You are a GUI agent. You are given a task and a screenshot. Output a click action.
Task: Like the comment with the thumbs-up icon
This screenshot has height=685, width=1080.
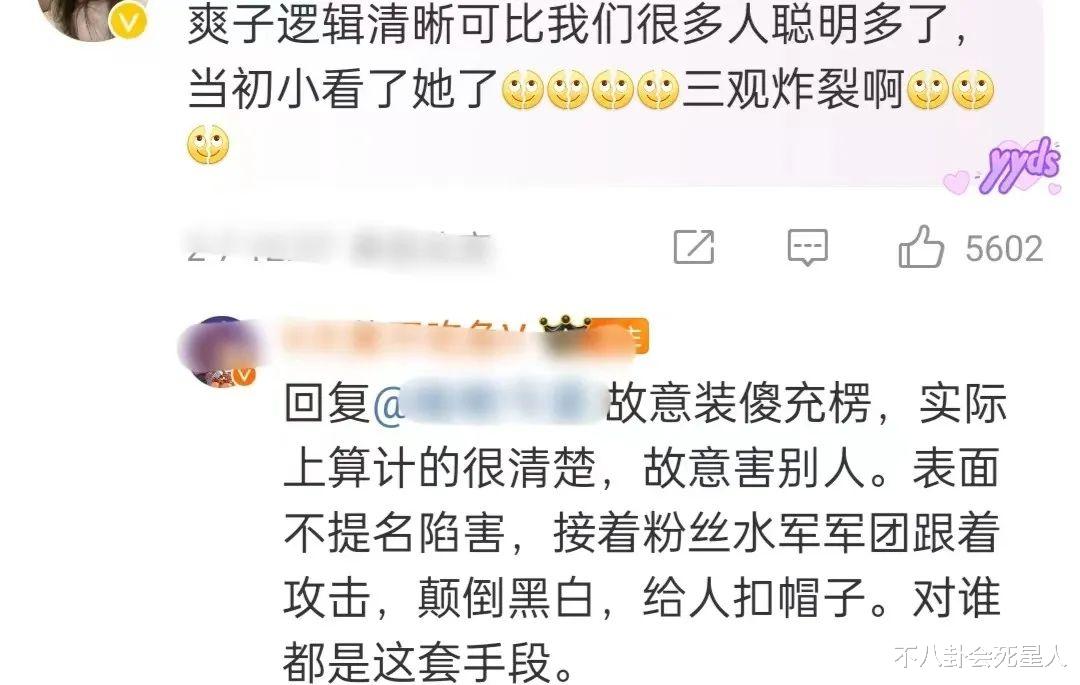[921, 246]
